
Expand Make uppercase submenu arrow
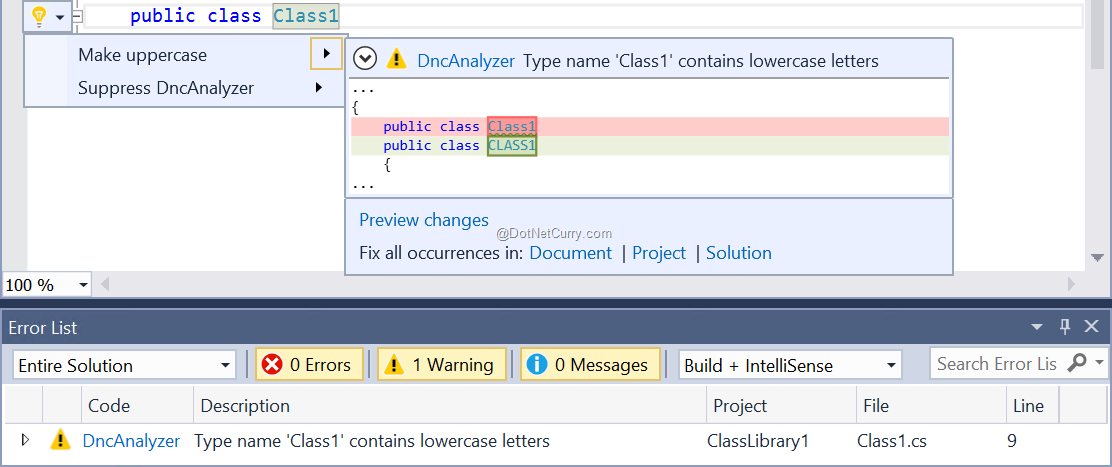(x=327, y=54)
